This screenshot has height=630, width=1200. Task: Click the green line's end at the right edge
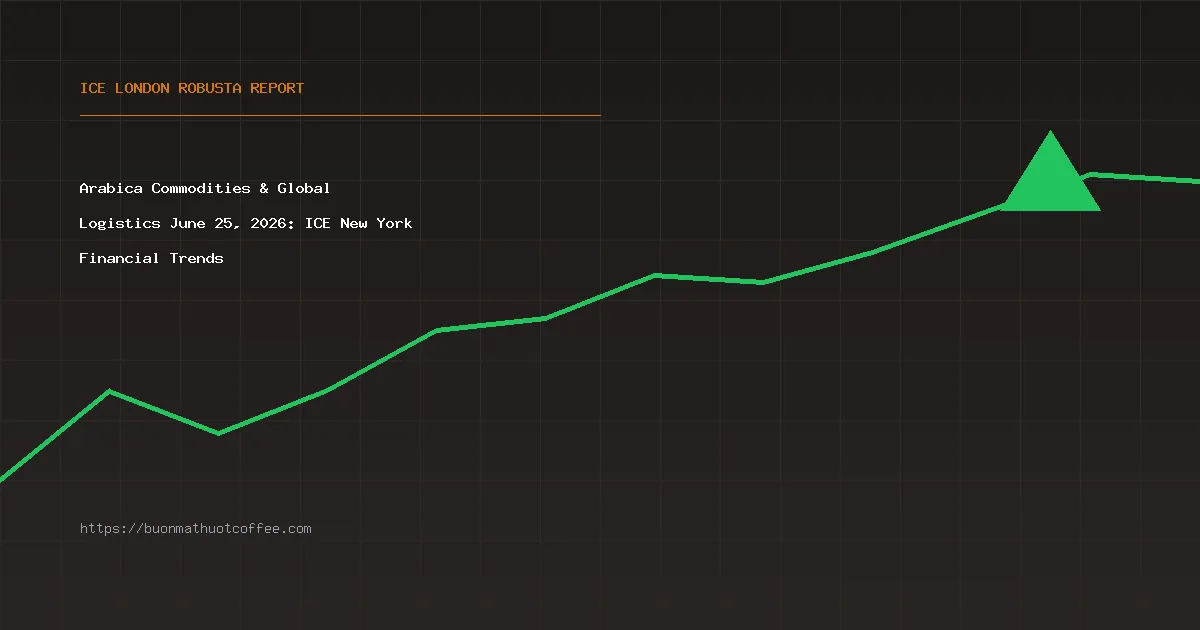click(1196, 181)
